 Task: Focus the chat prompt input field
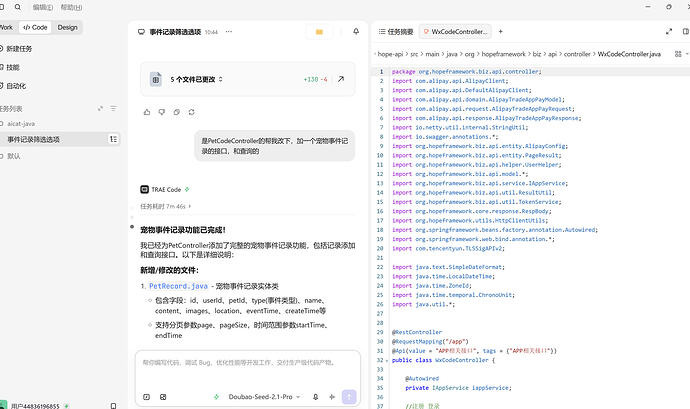(x=248, y=368)
